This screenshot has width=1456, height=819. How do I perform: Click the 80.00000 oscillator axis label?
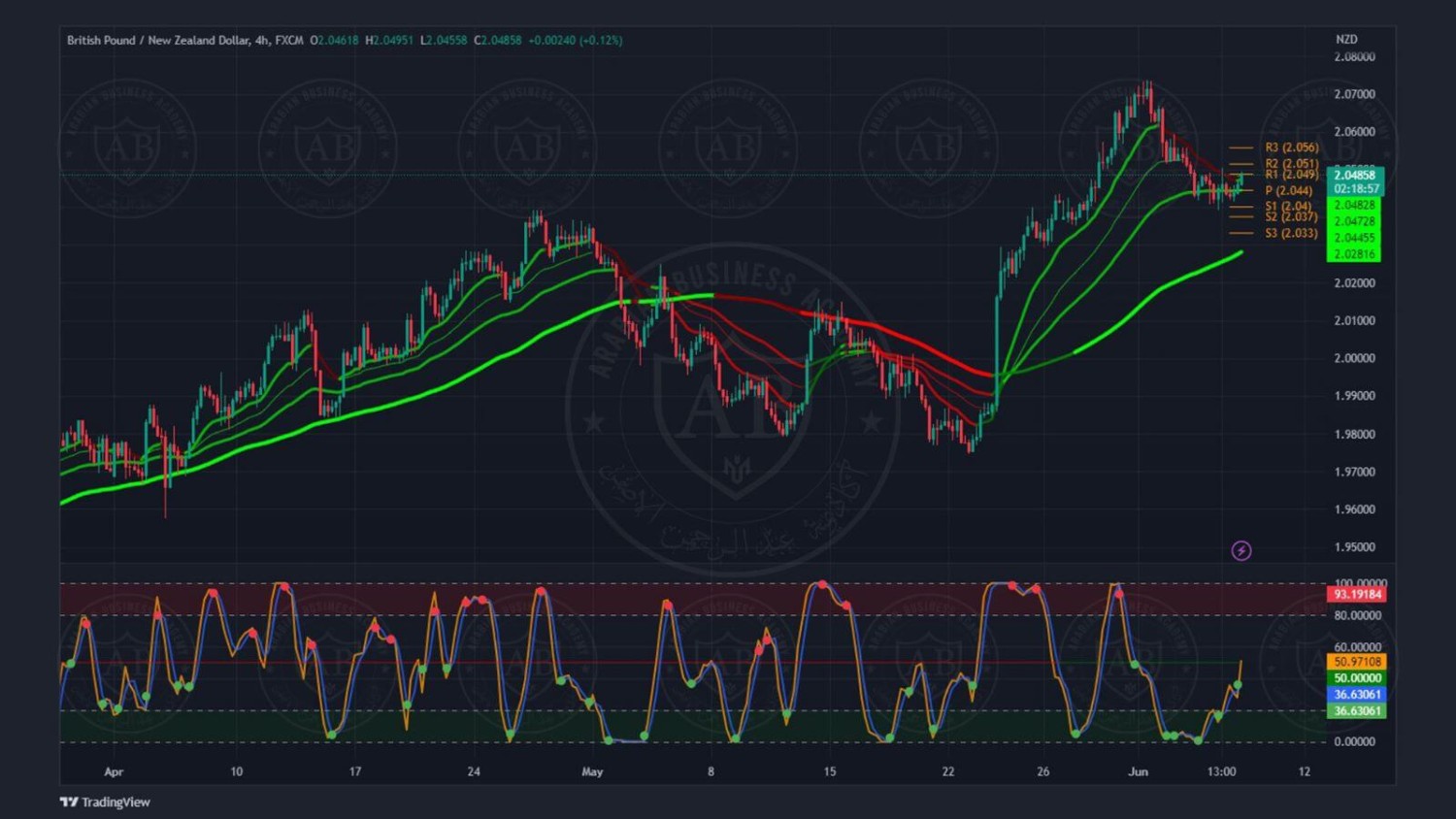click(x=1358, y=615)
